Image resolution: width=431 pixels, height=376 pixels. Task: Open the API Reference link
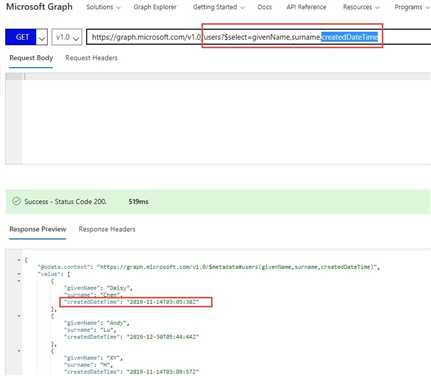(x=306, y=7)
